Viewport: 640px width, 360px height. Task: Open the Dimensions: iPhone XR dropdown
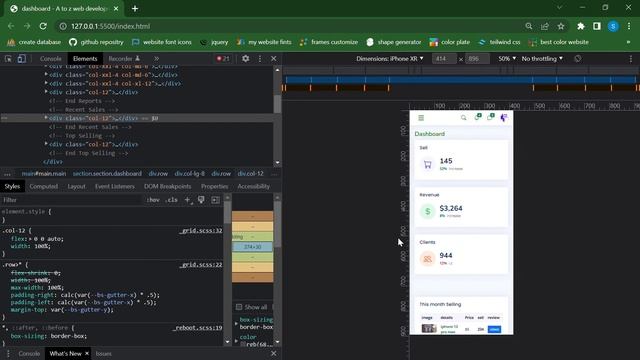tap(389, 59)
